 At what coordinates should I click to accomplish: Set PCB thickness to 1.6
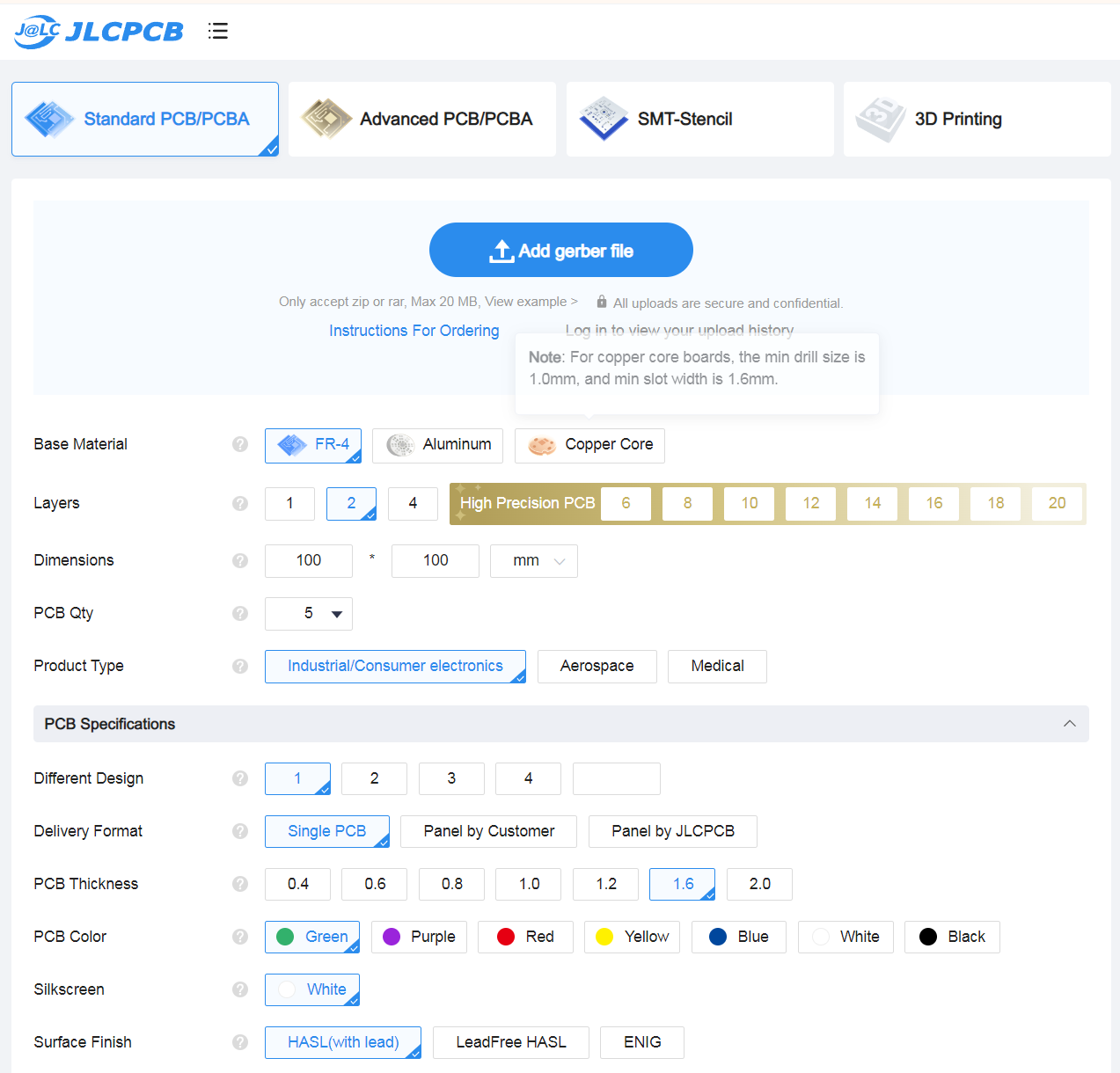pyautogui.click(x=683, y=885)
